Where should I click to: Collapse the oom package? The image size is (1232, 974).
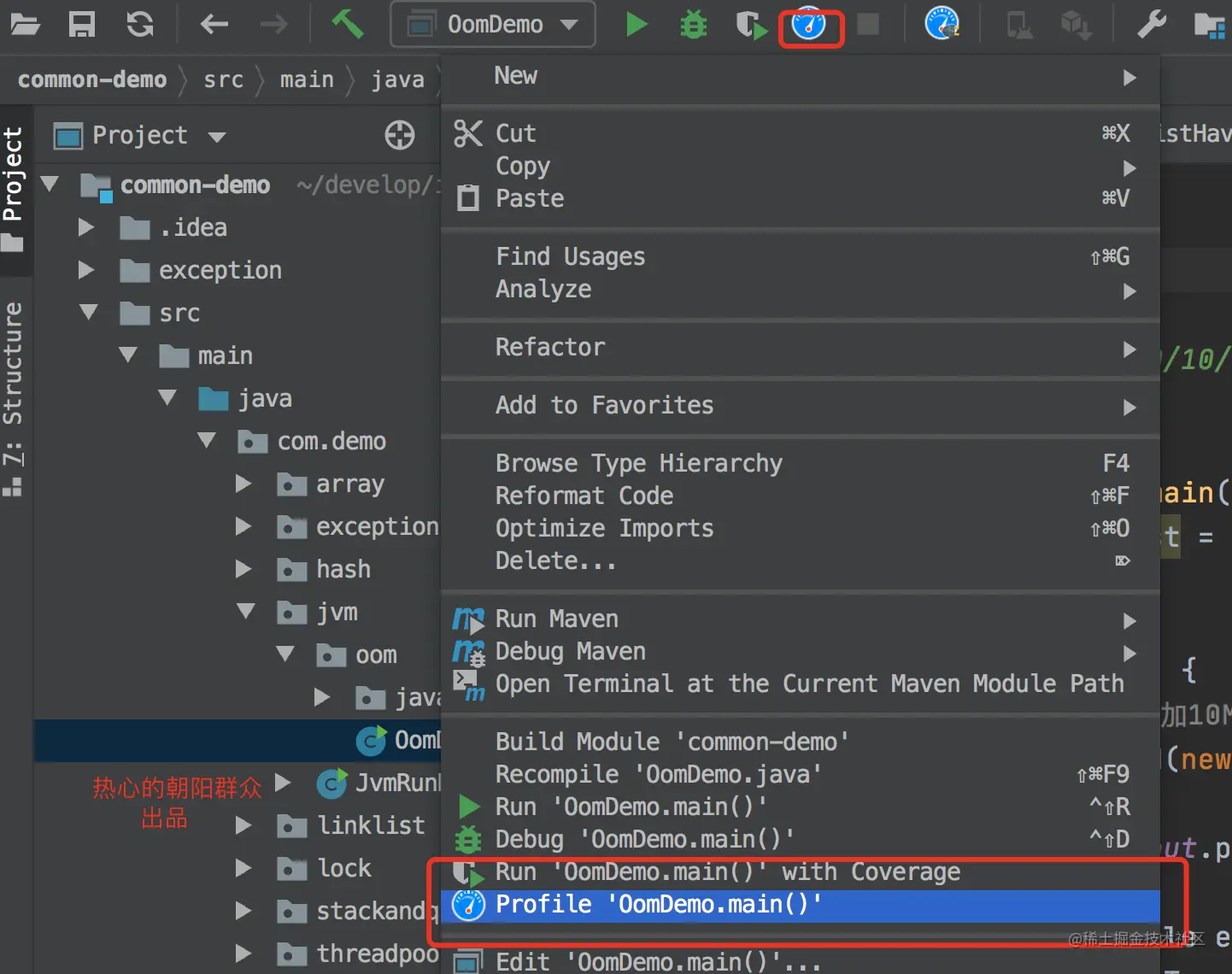(x=285, y=654)
